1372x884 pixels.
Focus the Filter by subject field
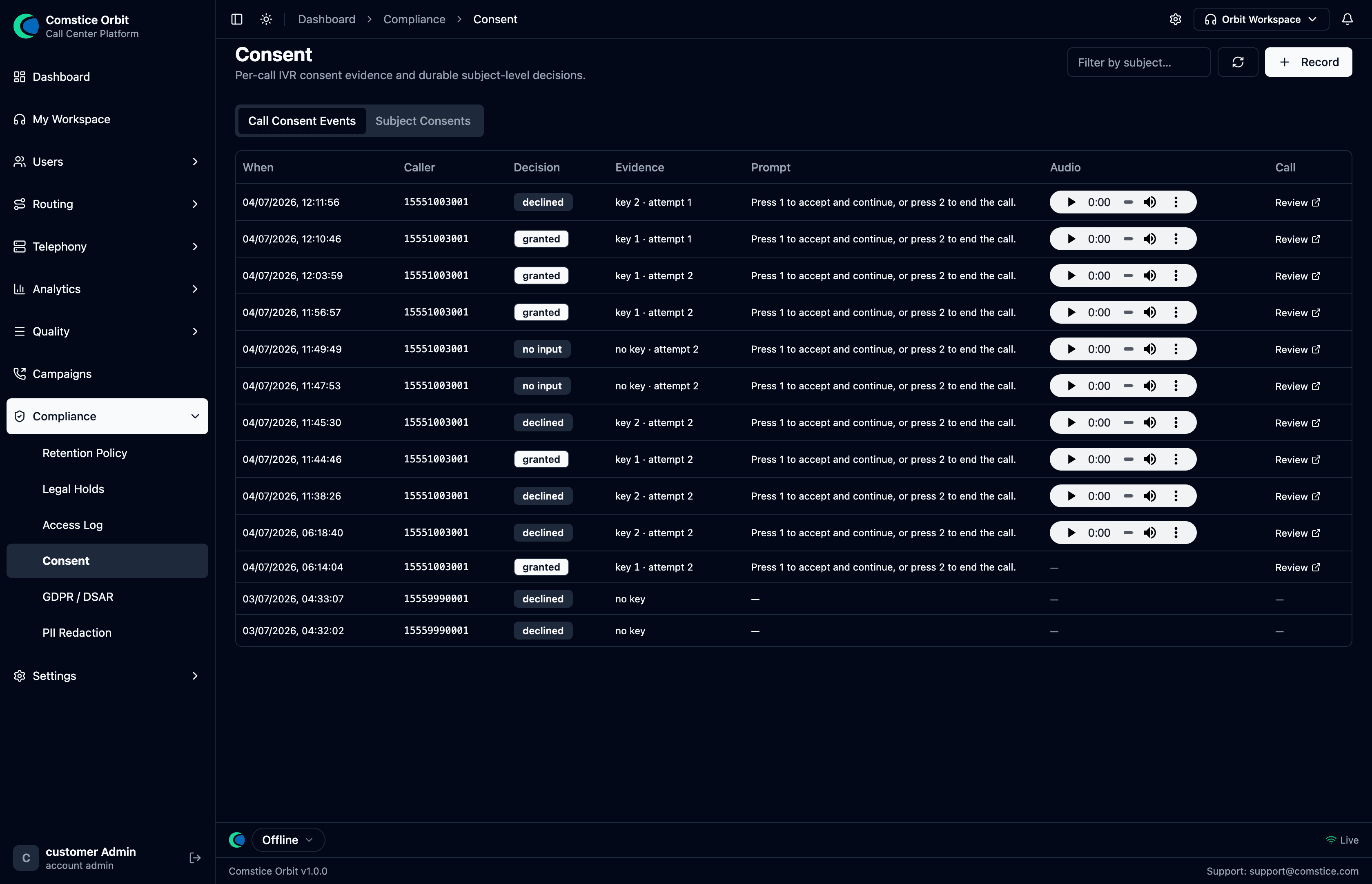1139,62
